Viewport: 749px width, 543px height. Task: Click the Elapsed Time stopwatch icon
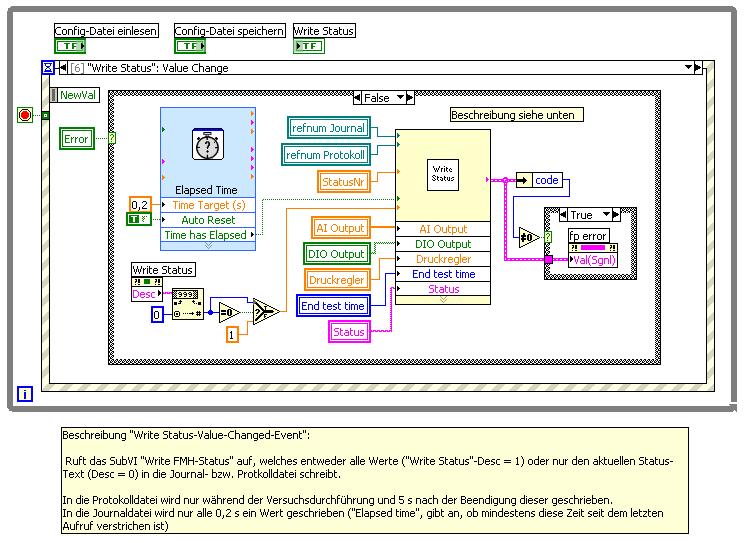pos(207,144)
